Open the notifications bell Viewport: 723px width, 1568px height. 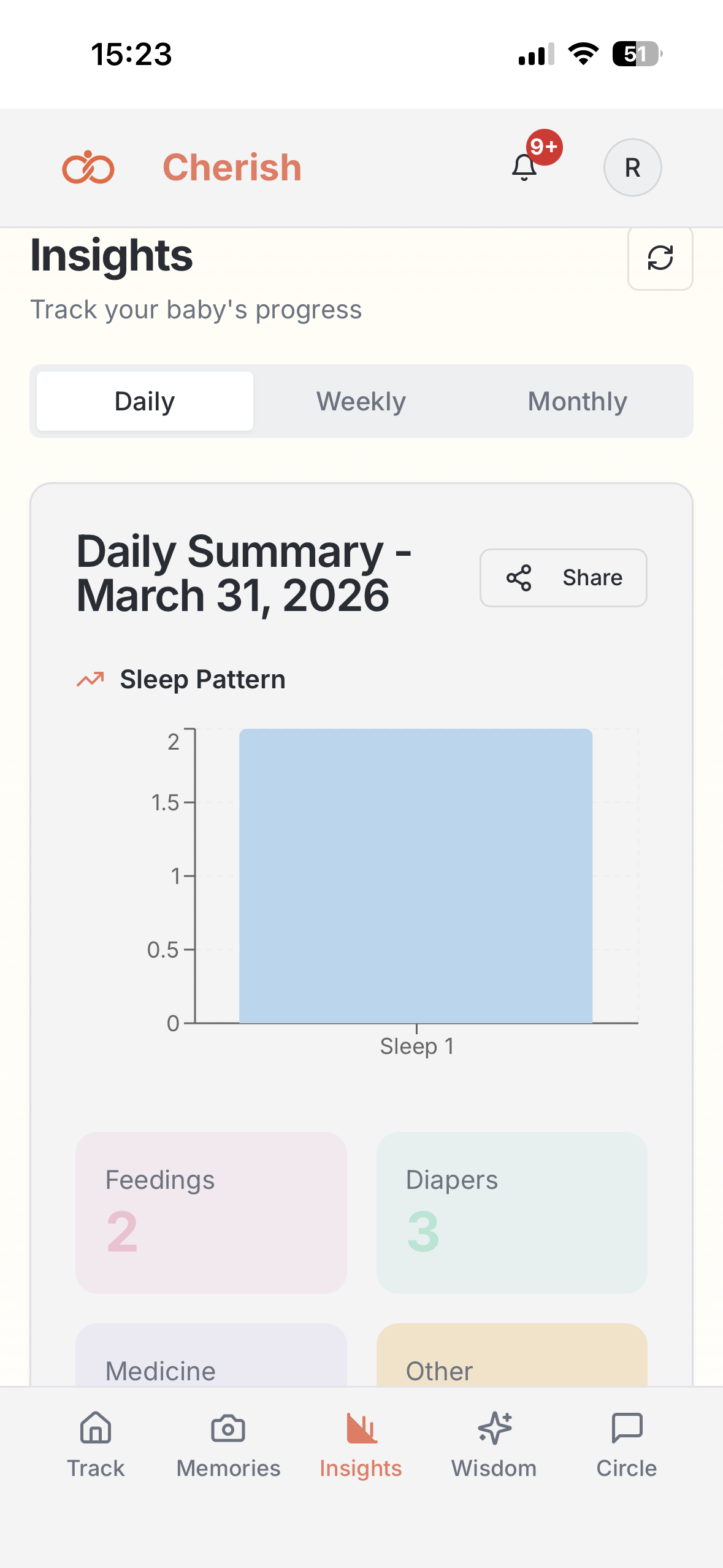coord(525,167)
